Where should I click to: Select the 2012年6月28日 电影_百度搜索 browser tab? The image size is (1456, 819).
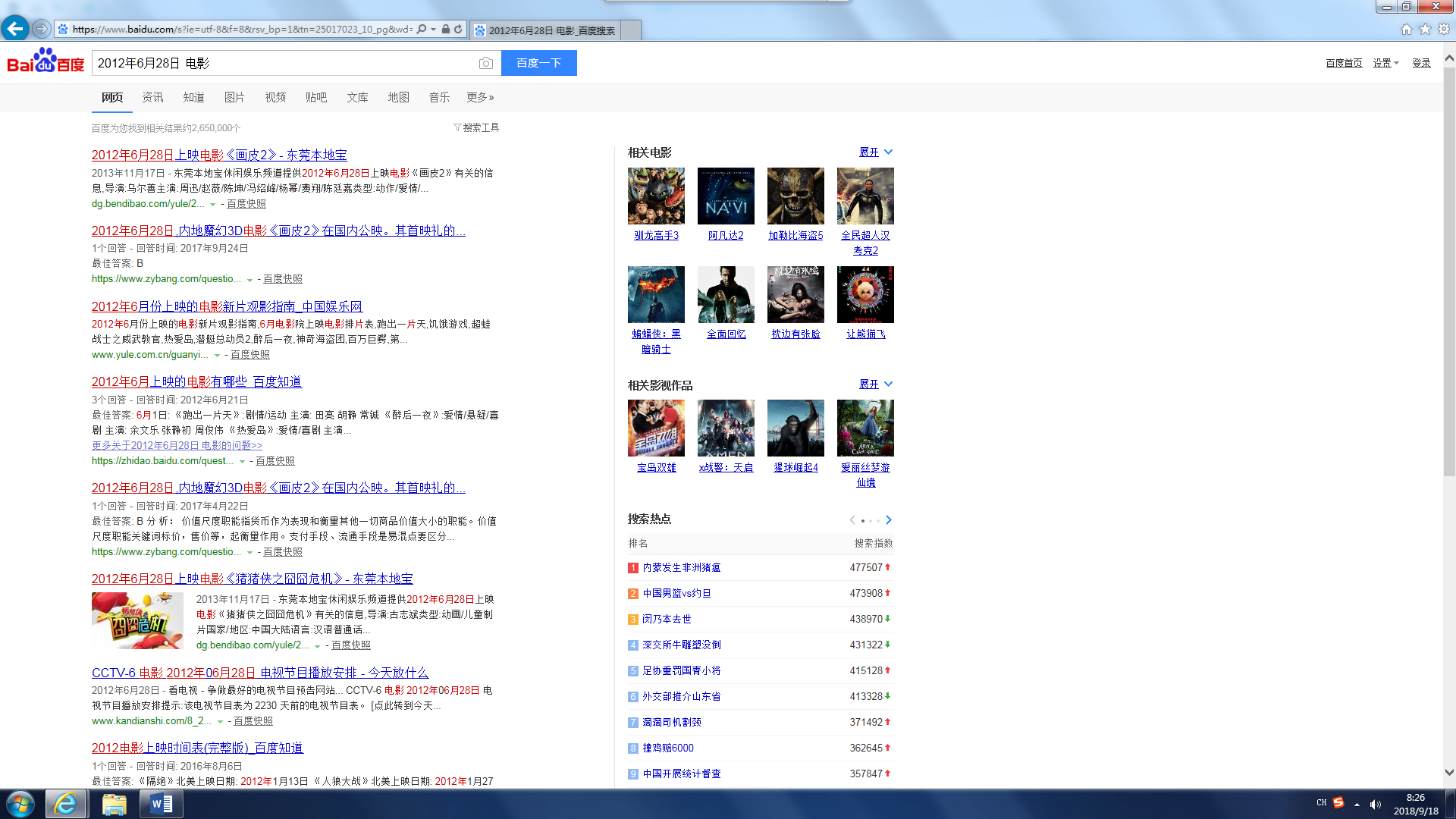click(546, 30)
